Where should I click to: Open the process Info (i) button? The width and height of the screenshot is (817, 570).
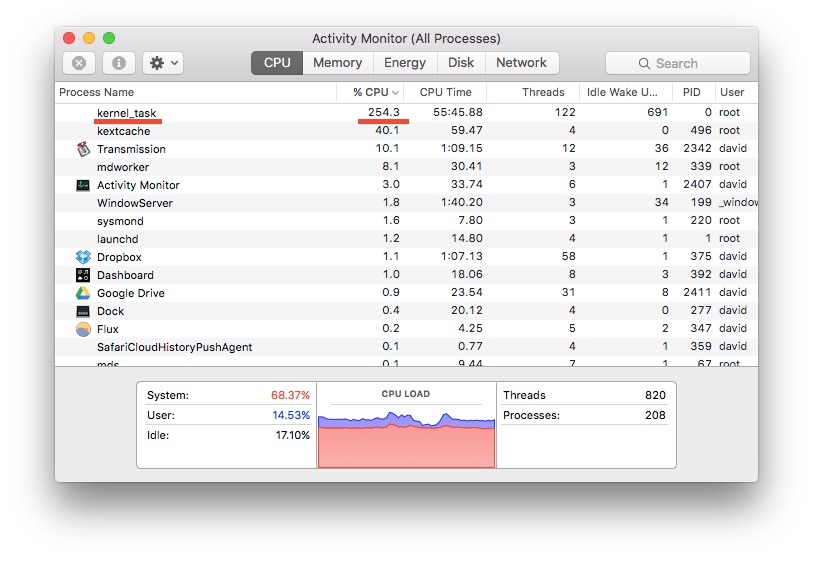pyautogui.click(x=119, y=63)
